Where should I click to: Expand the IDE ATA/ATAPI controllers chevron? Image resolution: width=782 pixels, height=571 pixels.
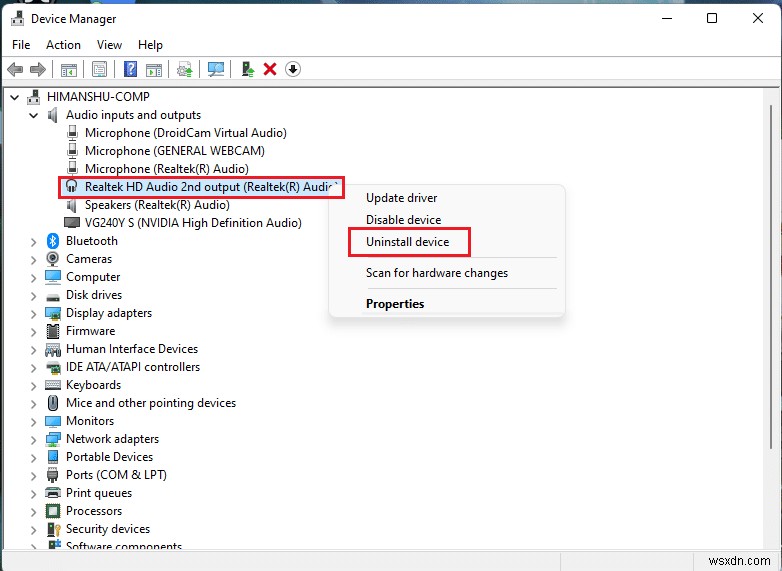coord(33,368)
